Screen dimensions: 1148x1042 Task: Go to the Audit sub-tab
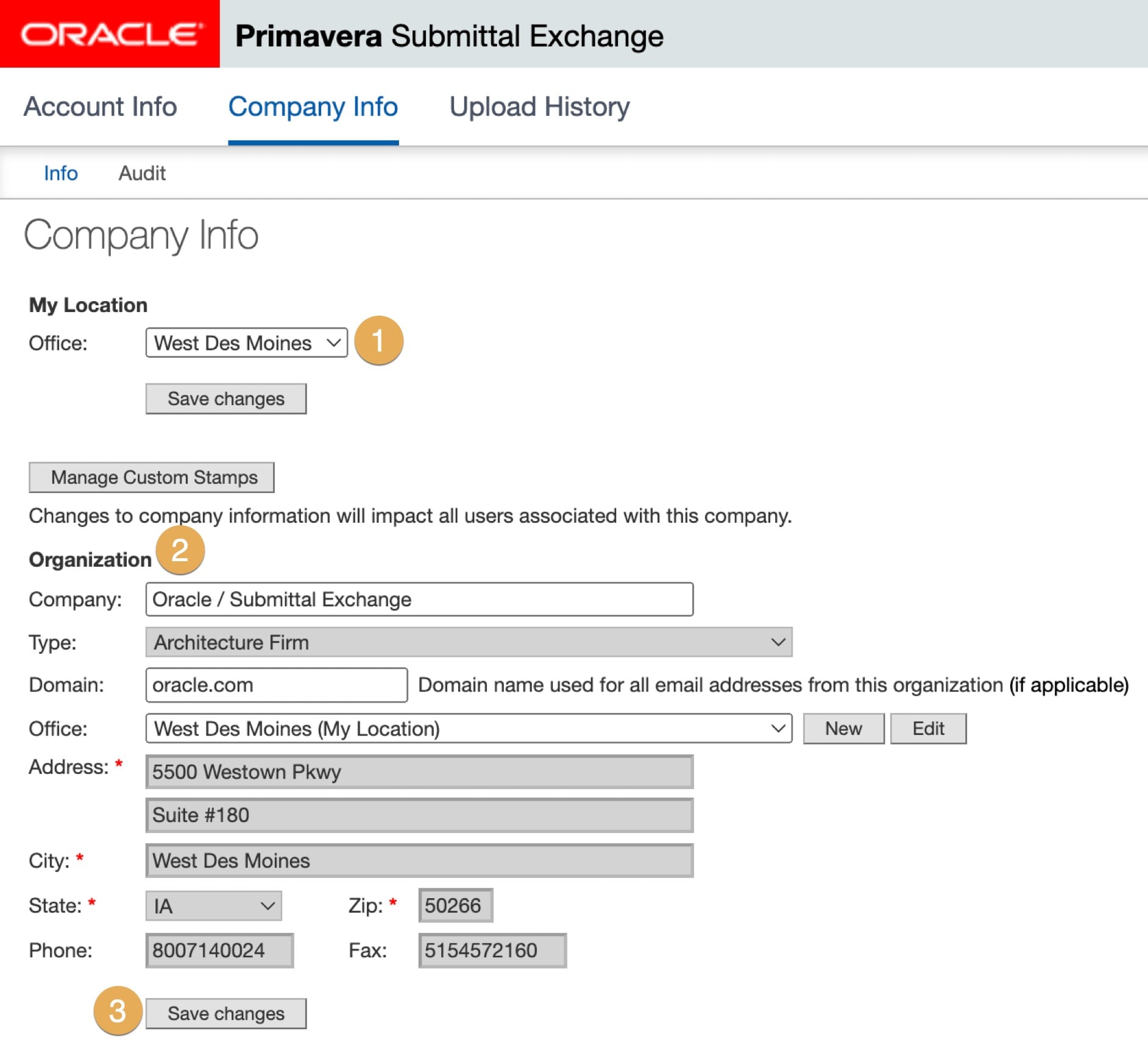pos(142,174)
